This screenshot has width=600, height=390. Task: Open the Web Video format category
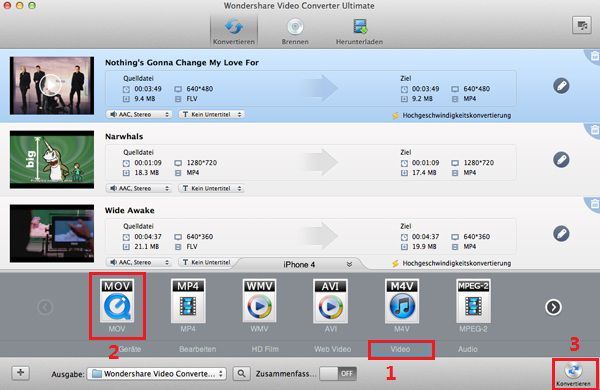point(333,349)
